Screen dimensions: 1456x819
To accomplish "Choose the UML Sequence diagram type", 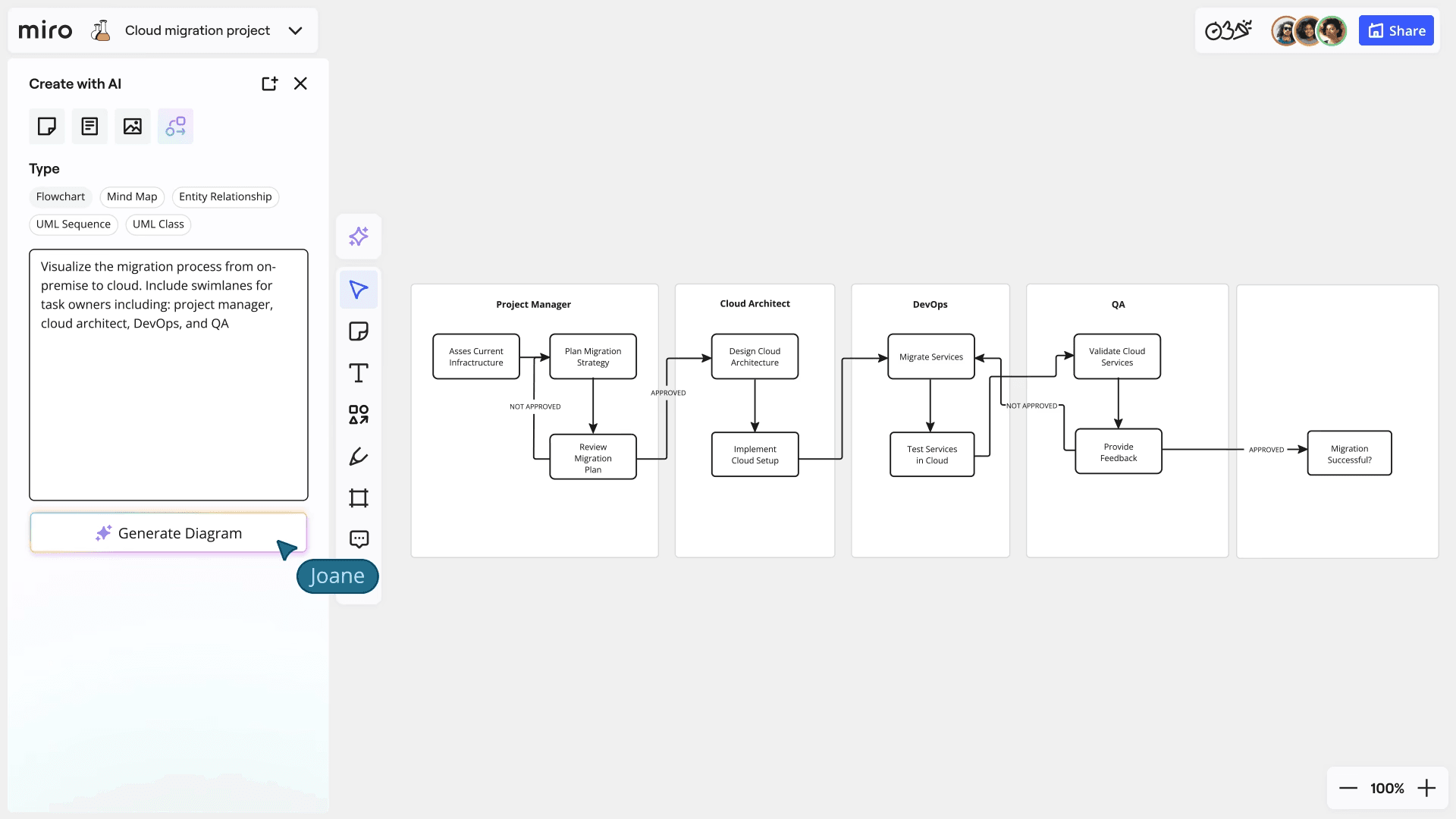I will [x=74, y=224].
